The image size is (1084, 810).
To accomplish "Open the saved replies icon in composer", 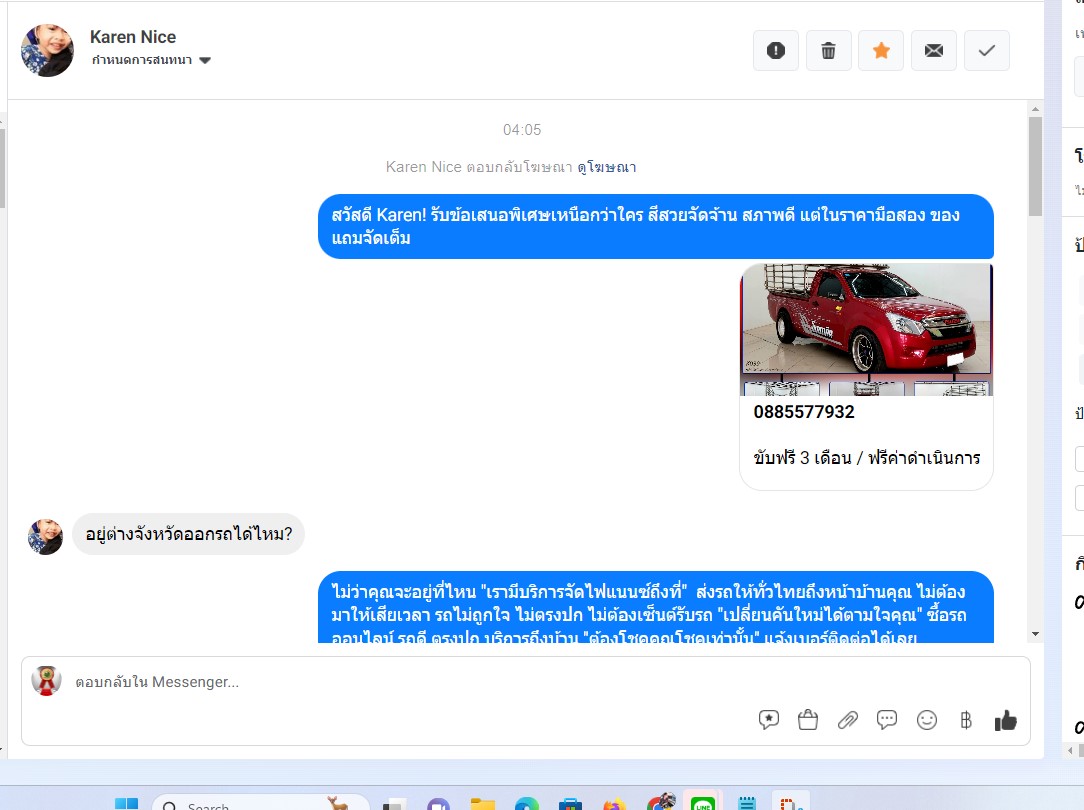I will tap(769, 720).
